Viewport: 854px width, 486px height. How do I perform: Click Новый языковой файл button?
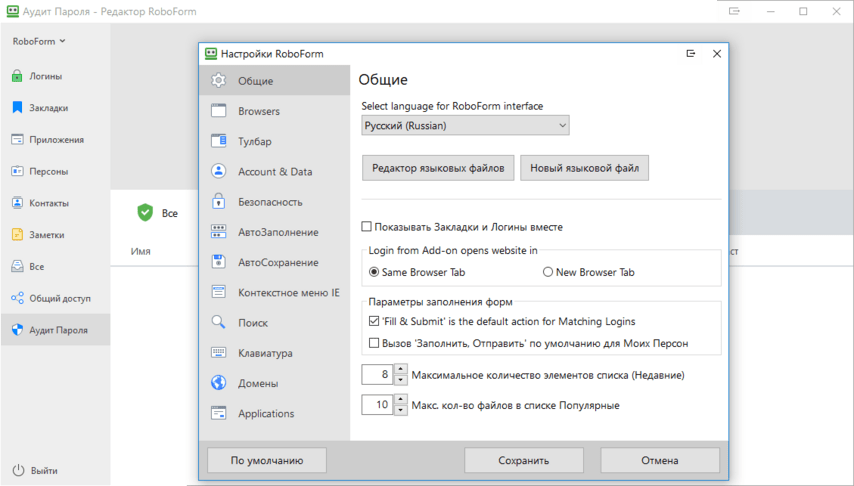pyautogui.click(x=584, y=168)
